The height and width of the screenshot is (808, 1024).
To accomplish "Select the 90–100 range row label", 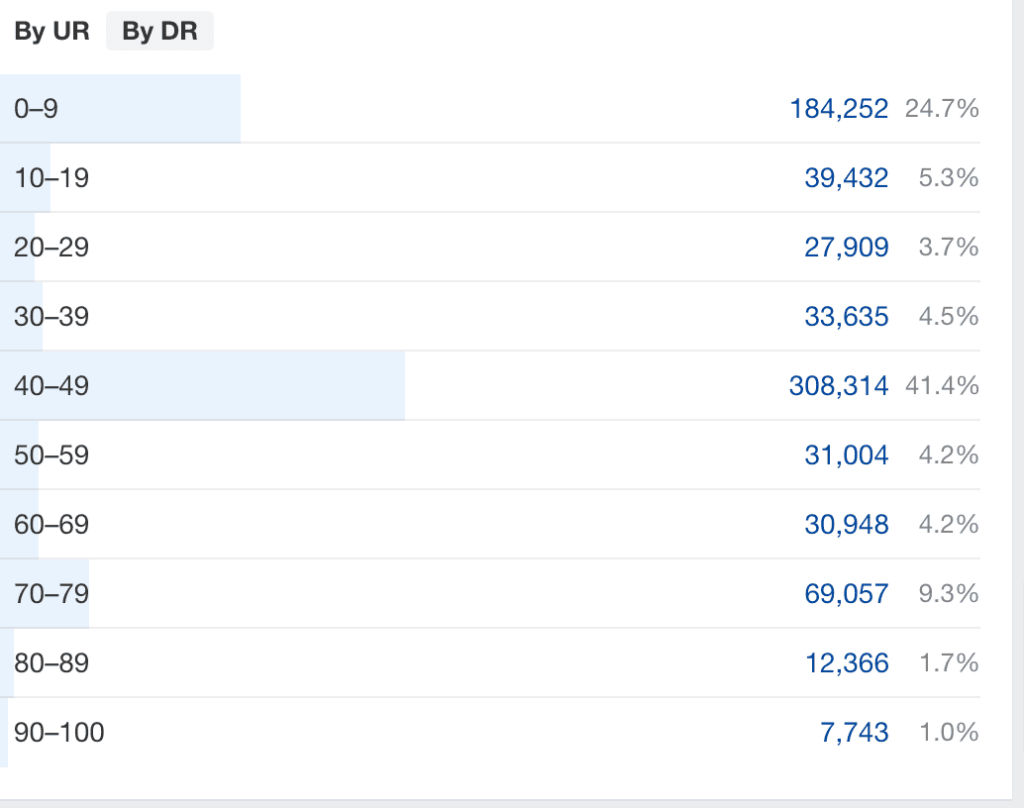I will click(59, 732).
